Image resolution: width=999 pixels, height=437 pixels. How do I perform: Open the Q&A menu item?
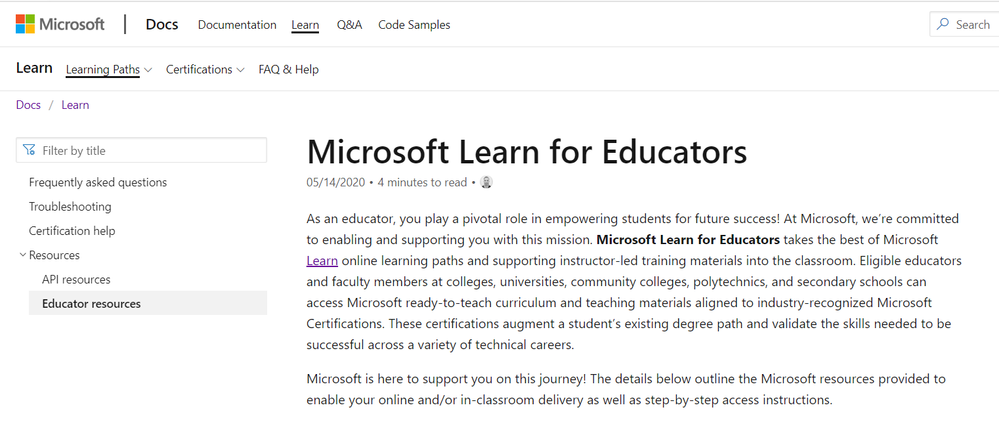coord(350,25)
